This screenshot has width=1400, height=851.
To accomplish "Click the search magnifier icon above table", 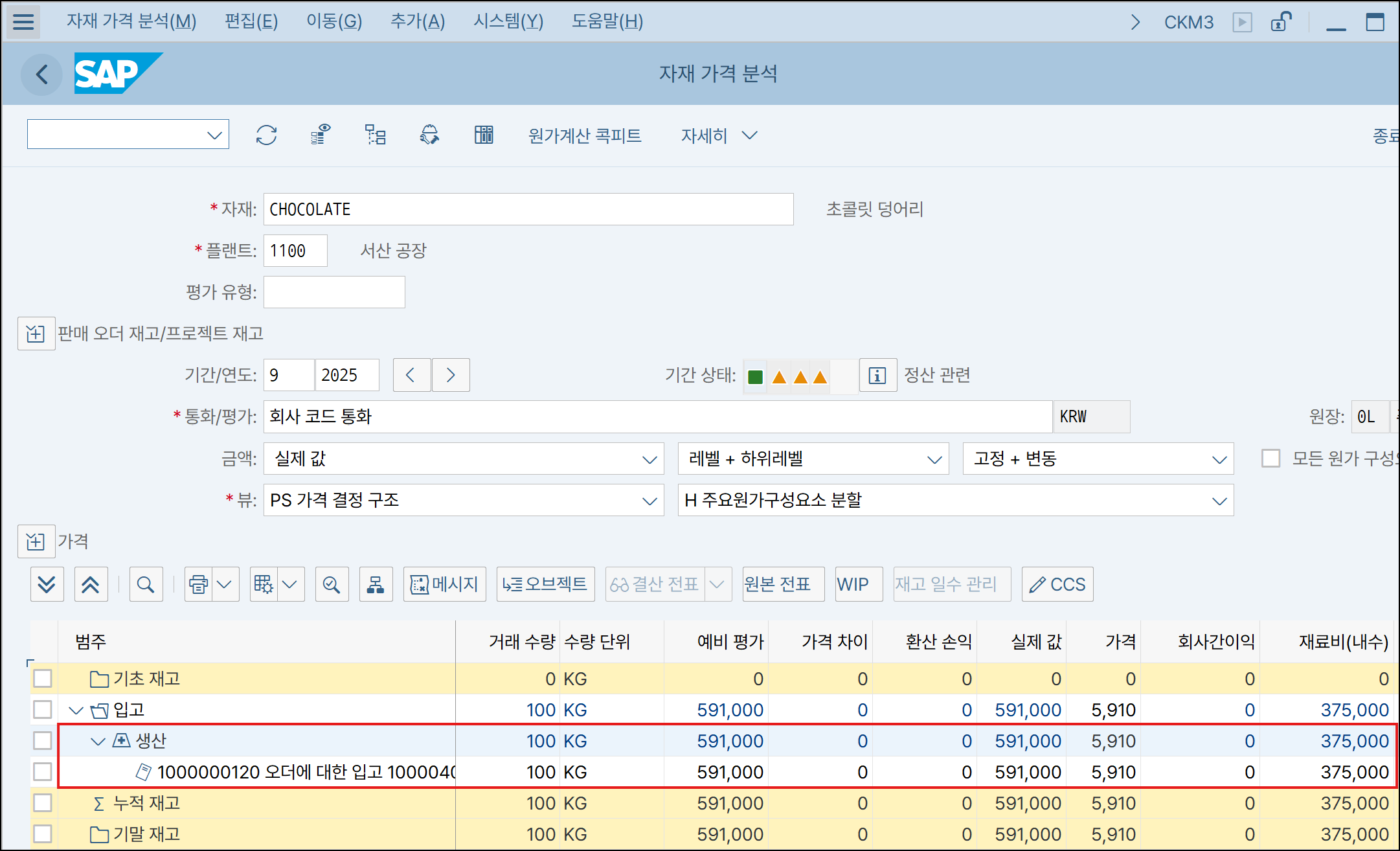I will point(146,584).
